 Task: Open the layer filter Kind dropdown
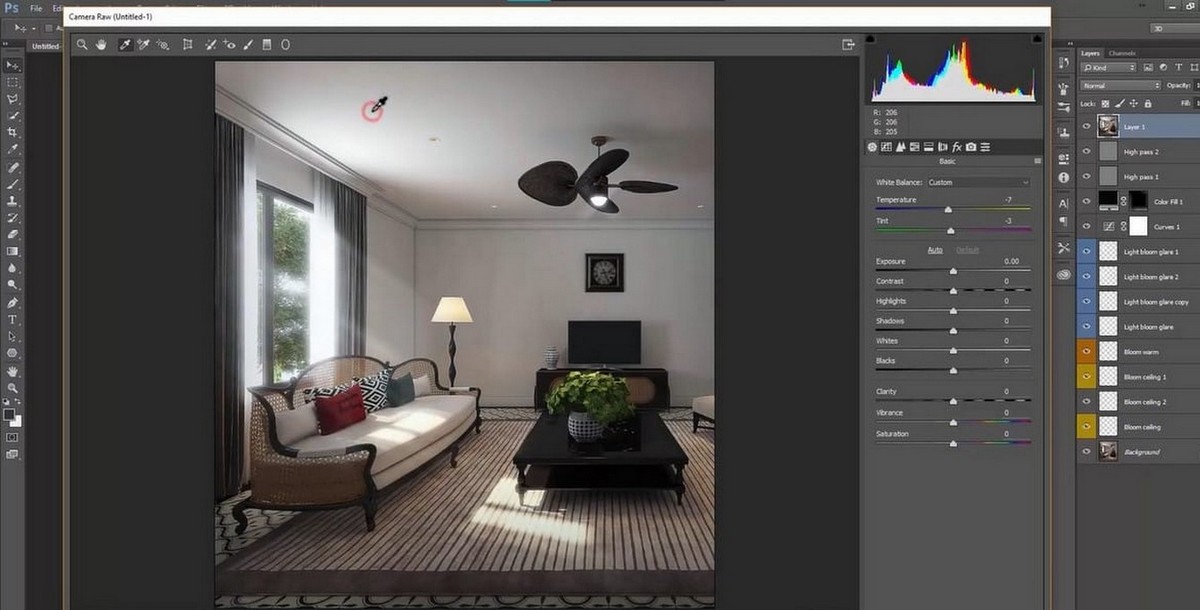[x=1109, y=67]
